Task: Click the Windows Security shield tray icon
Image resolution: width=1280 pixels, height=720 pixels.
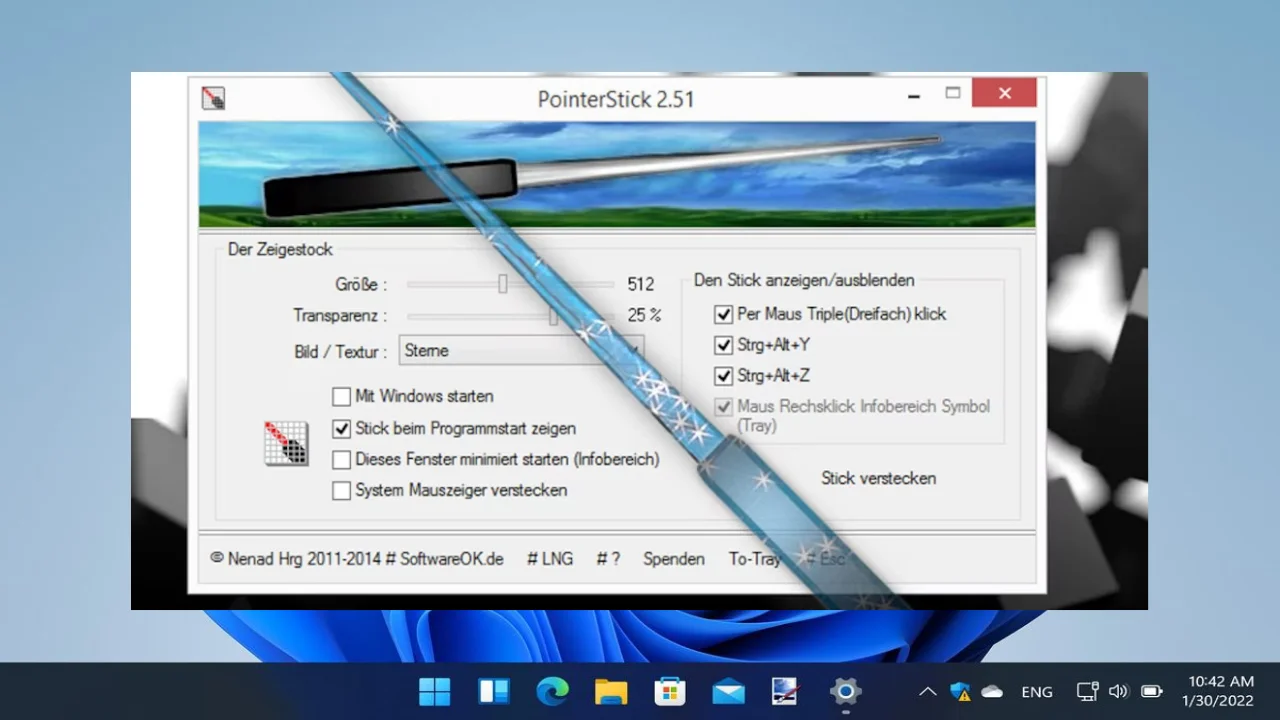Action: click(x=960, y=691)
